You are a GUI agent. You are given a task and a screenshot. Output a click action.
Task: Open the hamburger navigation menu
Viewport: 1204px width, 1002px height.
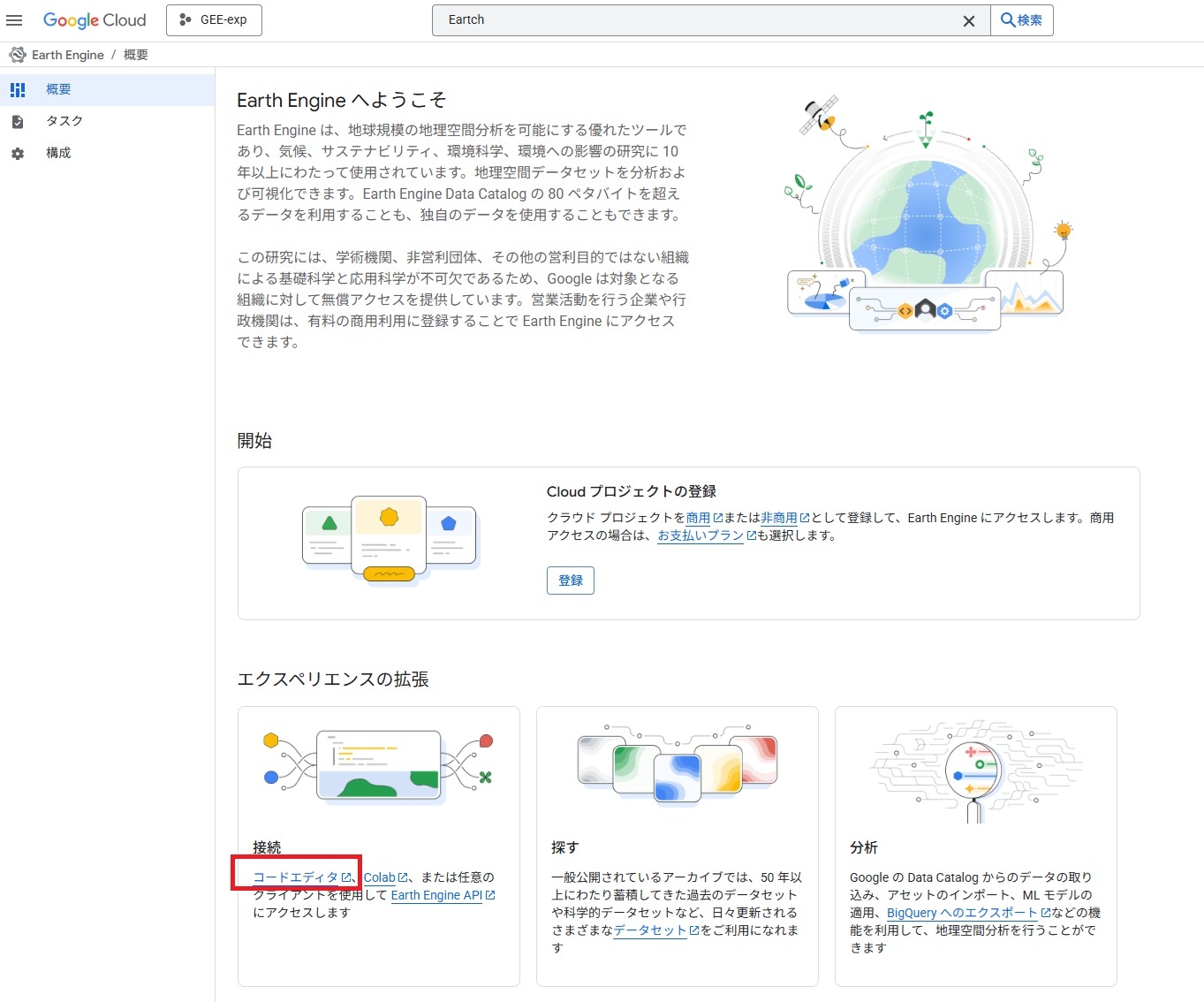pos(14,20)
